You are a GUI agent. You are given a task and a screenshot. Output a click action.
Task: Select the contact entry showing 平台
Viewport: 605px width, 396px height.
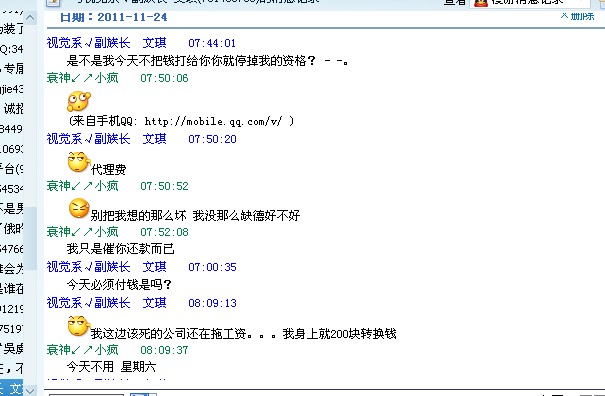(12, 169)
